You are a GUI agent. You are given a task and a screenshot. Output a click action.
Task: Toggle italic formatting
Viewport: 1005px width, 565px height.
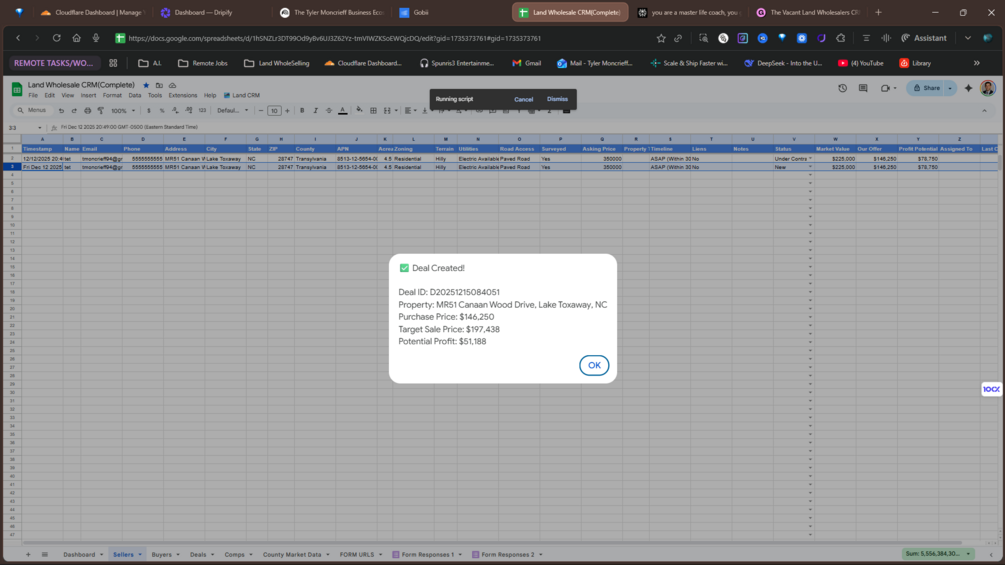coord(315,111)
